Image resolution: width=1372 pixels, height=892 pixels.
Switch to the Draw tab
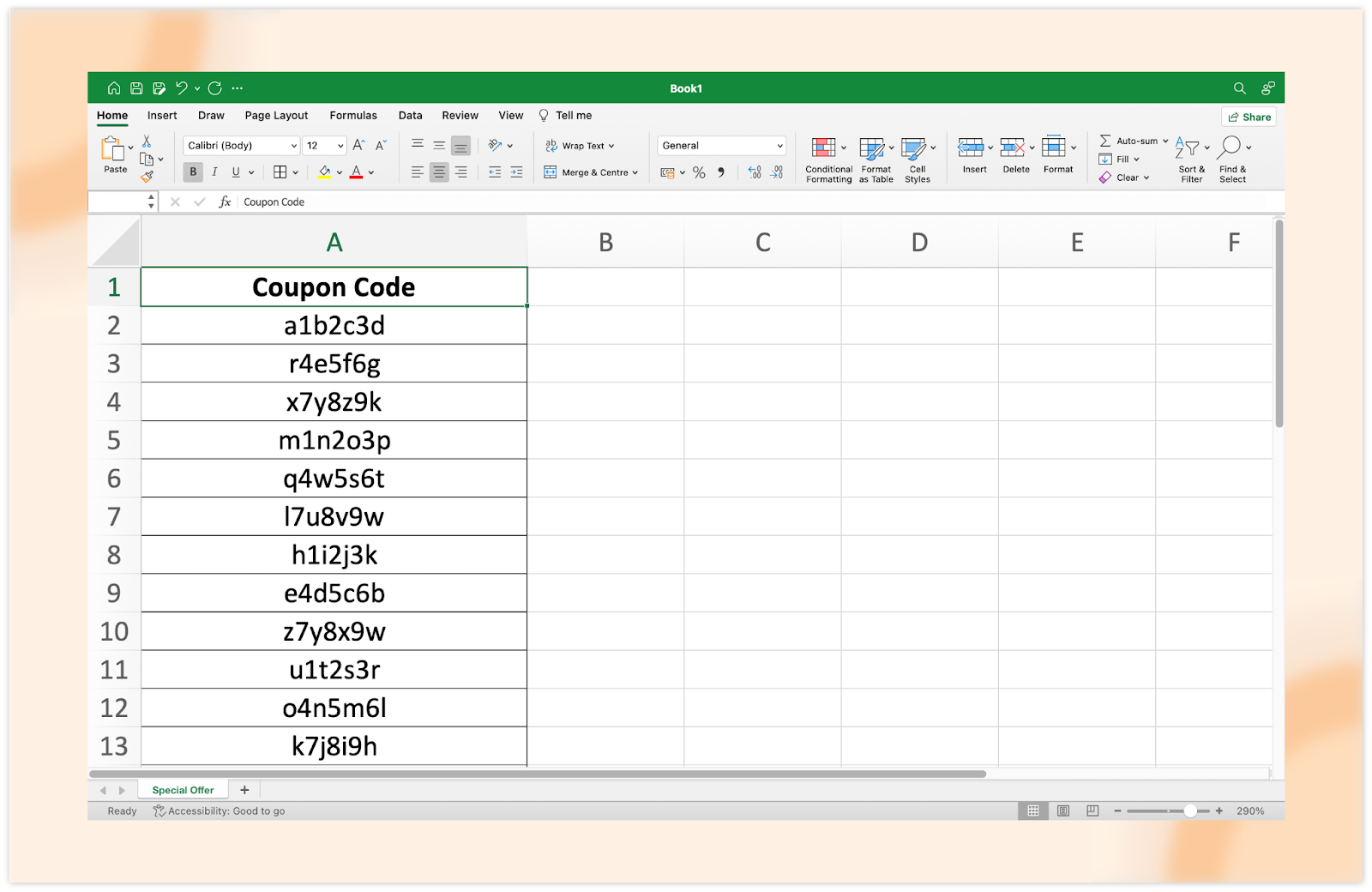[211, 116]
